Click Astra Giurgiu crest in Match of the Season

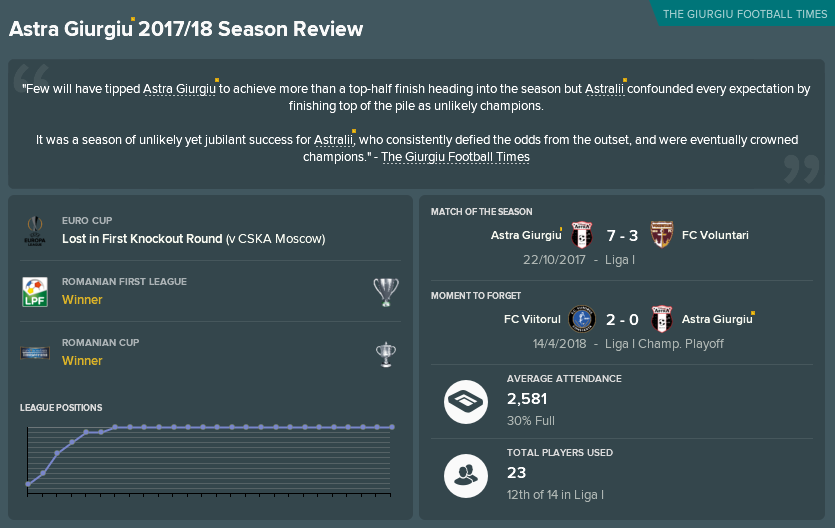coord(582,235)
